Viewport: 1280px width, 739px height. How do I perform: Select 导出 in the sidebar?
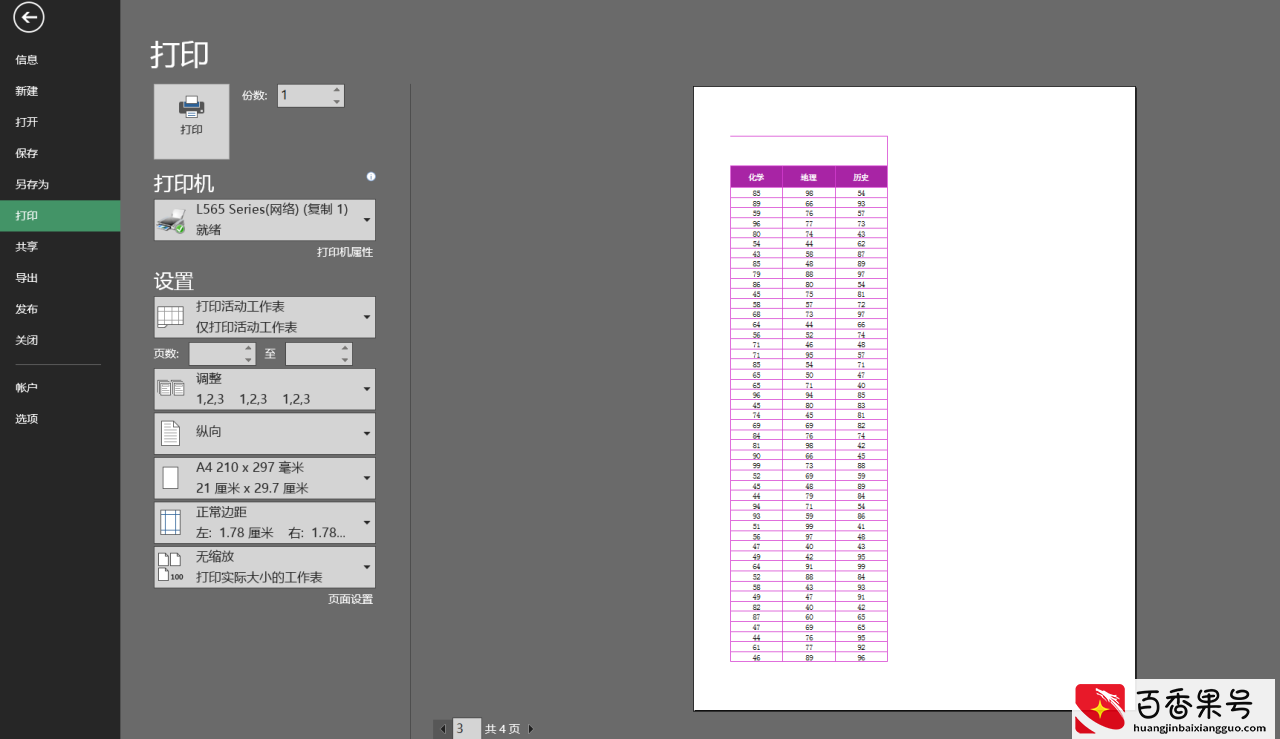(60, 278)
